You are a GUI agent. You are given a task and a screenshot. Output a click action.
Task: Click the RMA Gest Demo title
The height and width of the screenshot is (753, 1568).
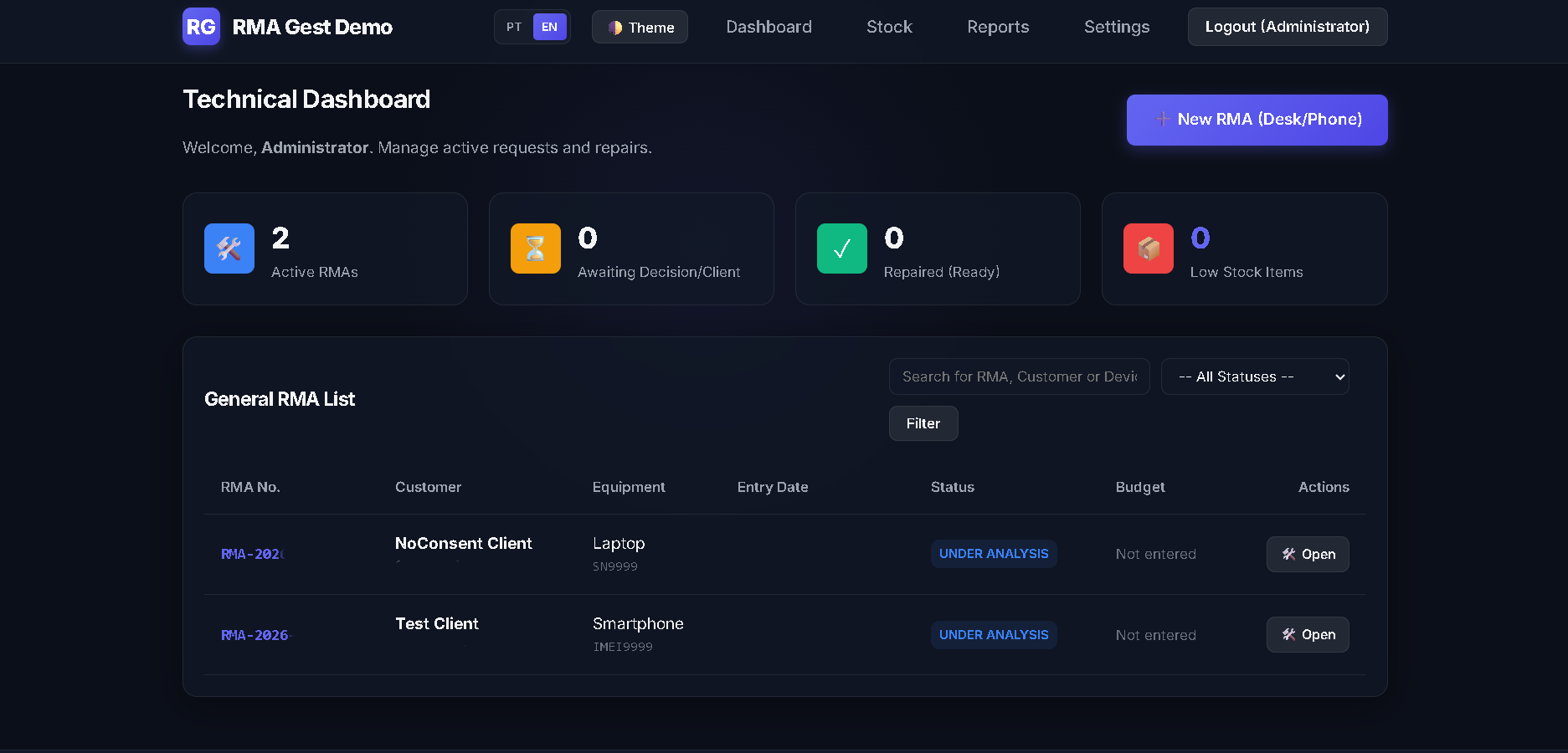(x=312, y=27)
